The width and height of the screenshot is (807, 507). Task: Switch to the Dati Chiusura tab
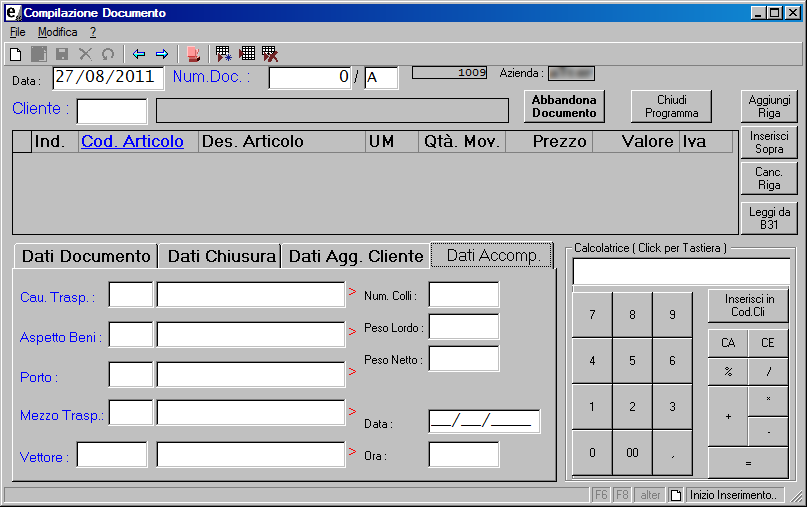pos(221,256)
